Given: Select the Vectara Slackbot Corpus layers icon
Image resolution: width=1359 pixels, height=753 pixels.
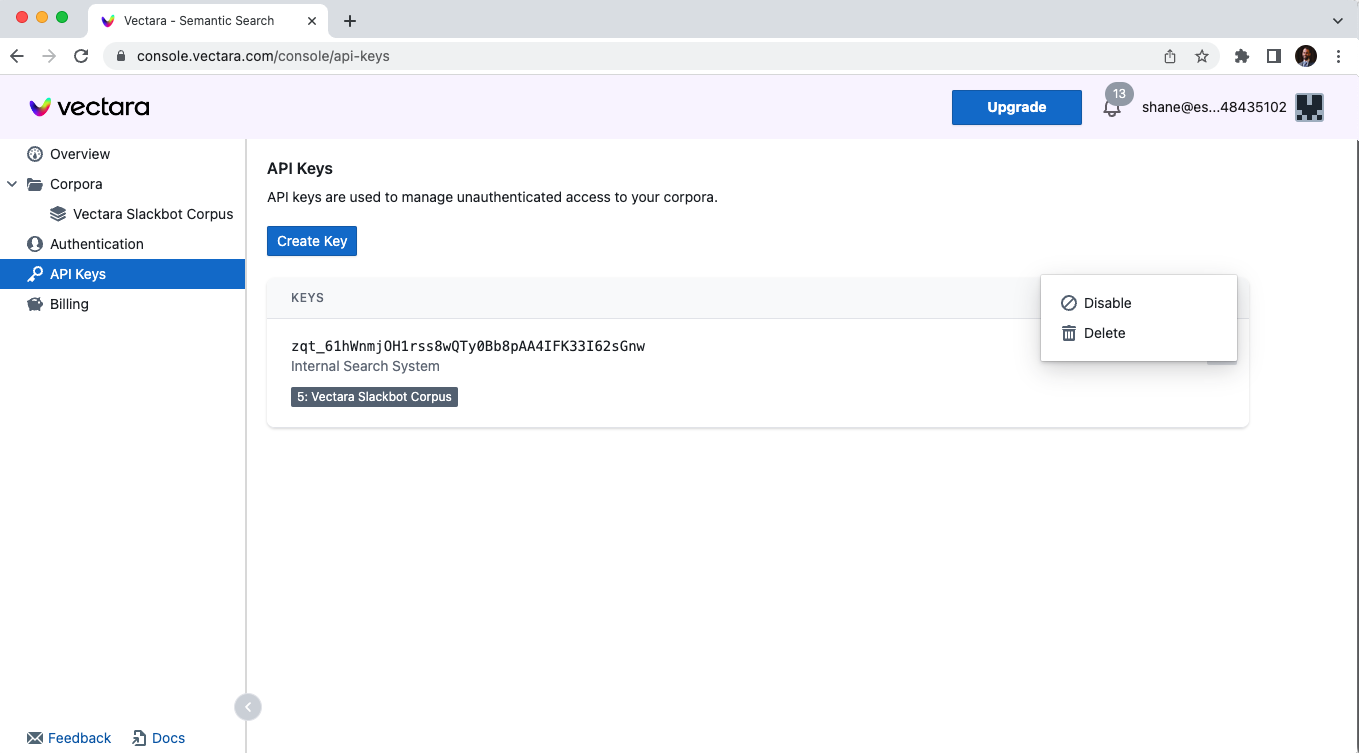Looking at the screenshot, I should [57, 213].
